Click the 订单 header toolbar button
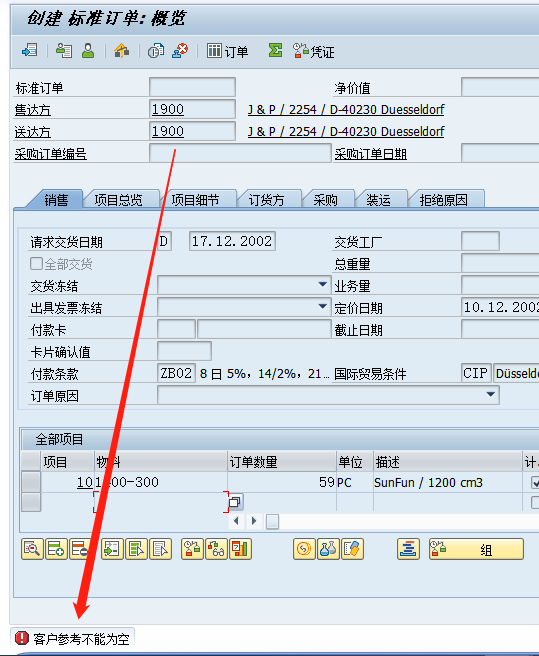This screenshot has width=539, height=656. (x=228, y=51)
